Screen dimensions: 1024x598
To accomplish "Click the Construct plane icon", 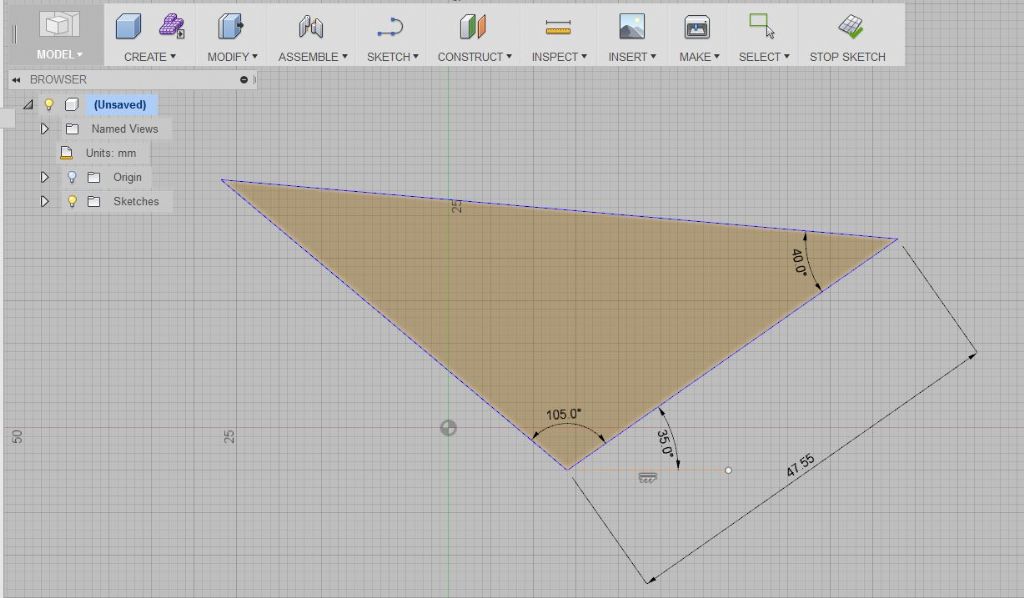I will (473, 27).
